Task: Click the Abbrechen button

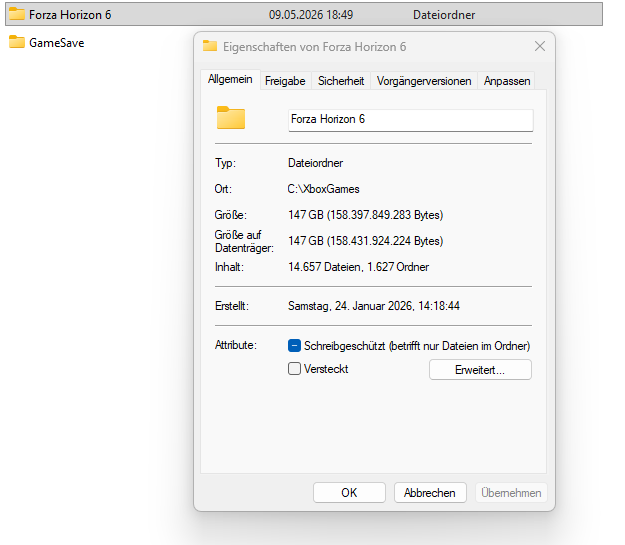Action: 430,493
